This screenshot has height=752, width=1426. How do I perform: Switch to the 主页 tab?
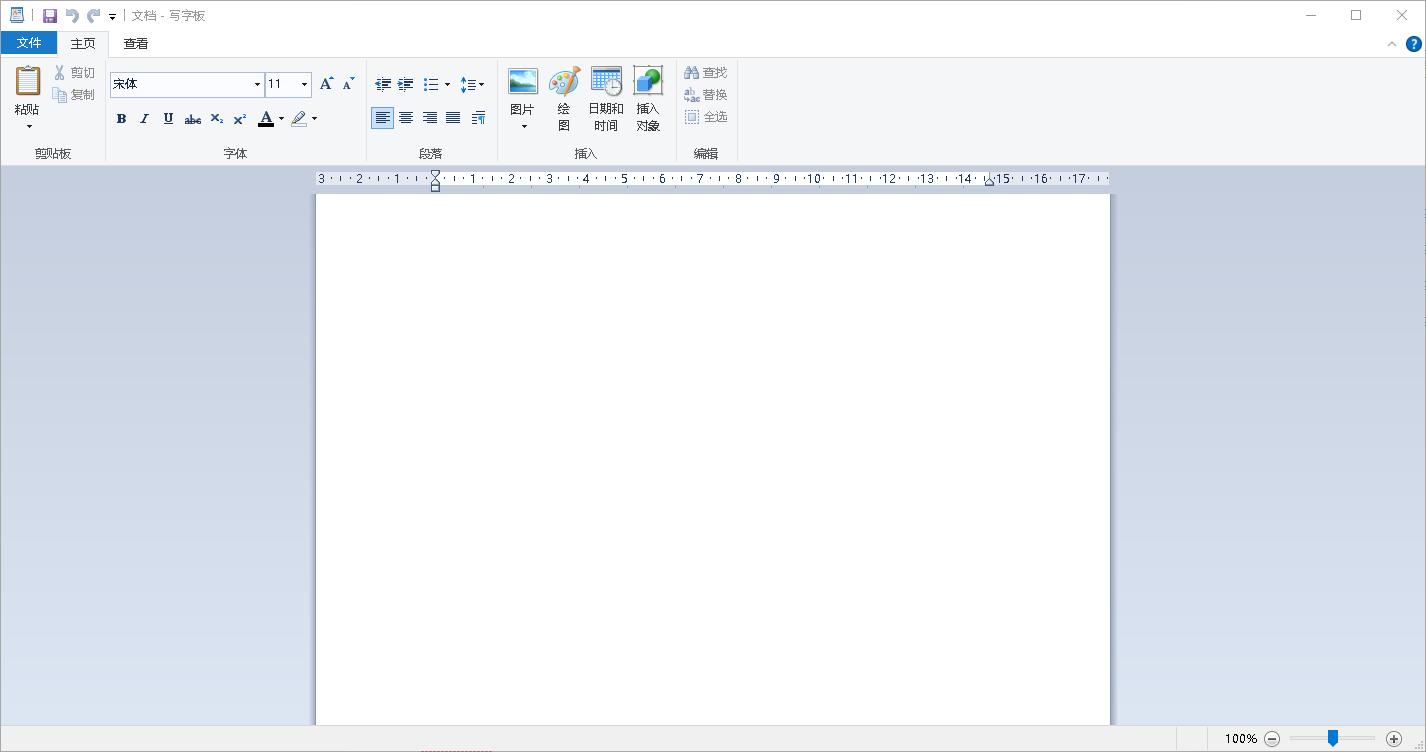coord(83,43)
